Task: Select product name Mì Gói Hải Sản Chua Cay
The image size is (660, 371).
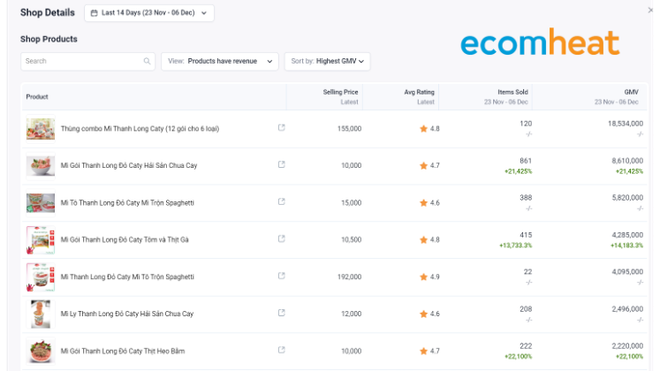Action: pos(129,166)
